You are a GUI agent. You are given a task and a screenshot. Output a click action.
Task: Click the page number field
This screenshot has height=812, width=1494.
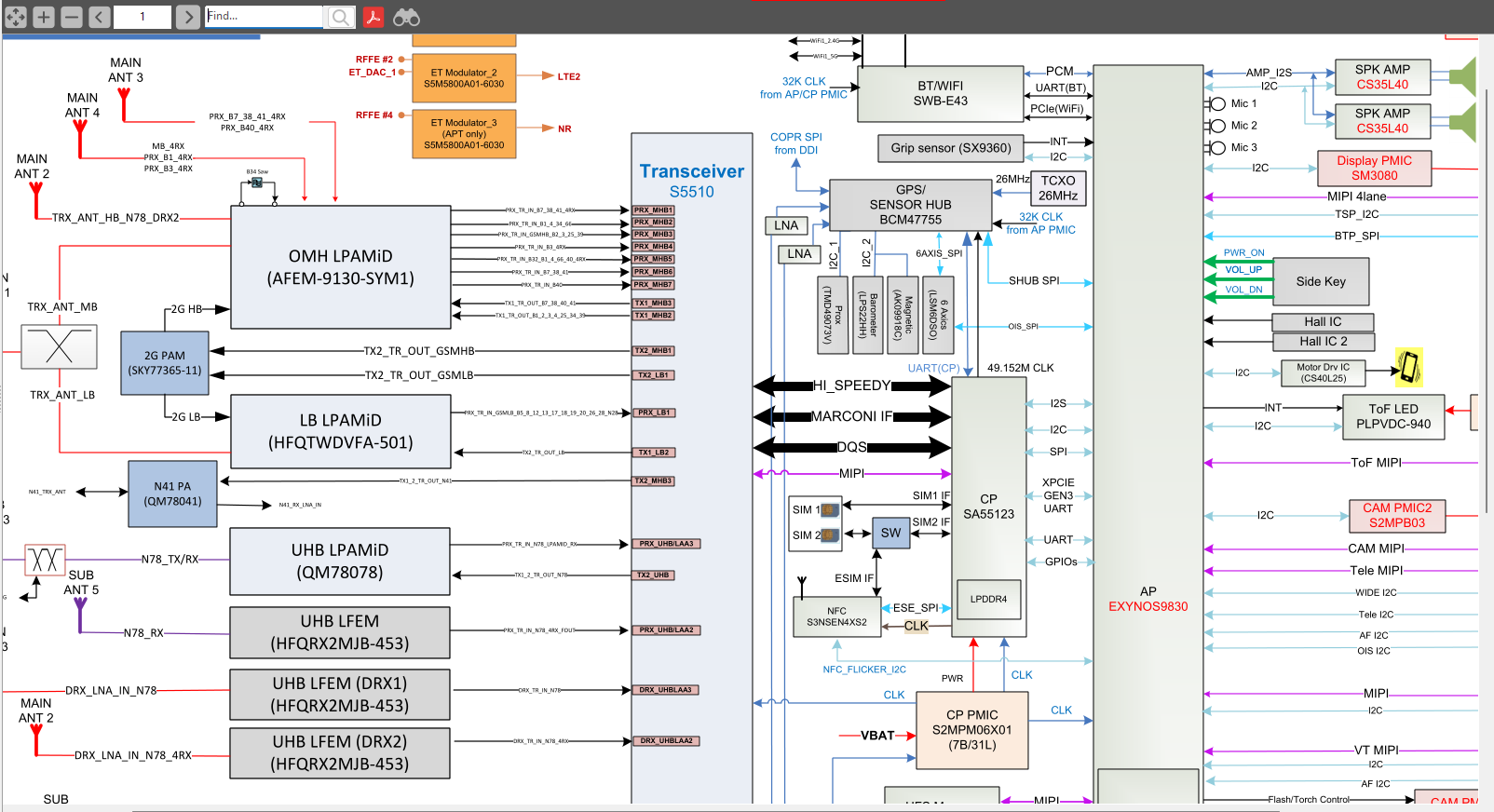pyautogui.click(x=143, y=16)
